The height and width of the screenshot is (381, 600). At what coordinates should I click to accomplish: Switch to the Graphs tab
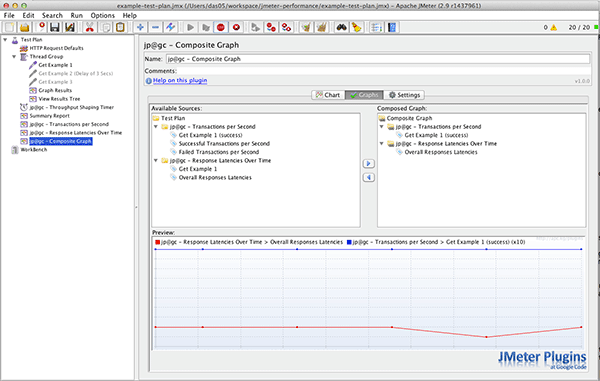coord(364,95)
